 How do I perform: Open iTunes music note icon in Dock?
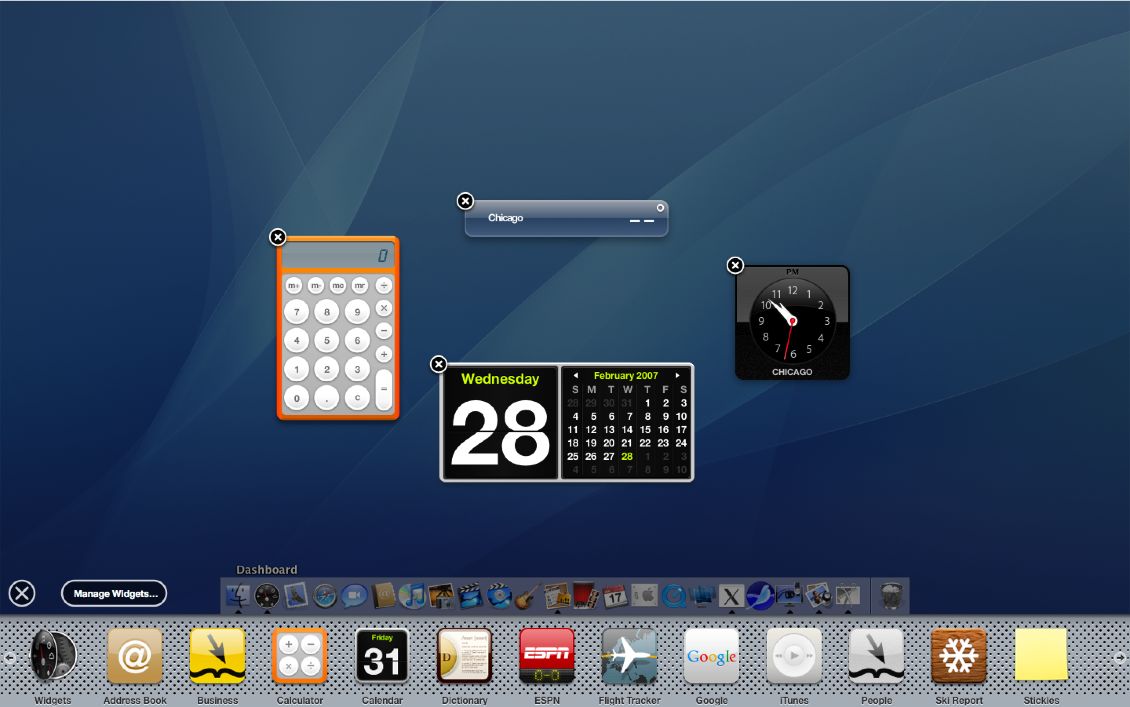coord(412,596)
